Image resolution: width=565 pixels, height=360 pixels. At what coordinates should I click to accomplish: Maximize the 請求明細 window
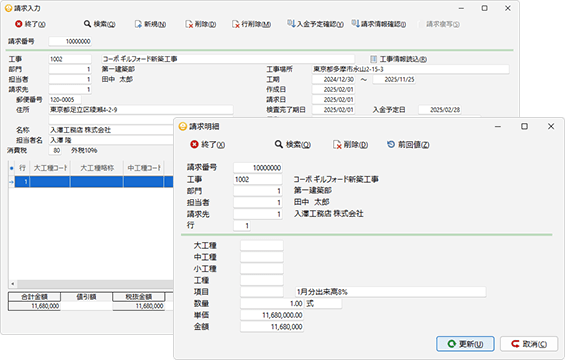[525, 126]
